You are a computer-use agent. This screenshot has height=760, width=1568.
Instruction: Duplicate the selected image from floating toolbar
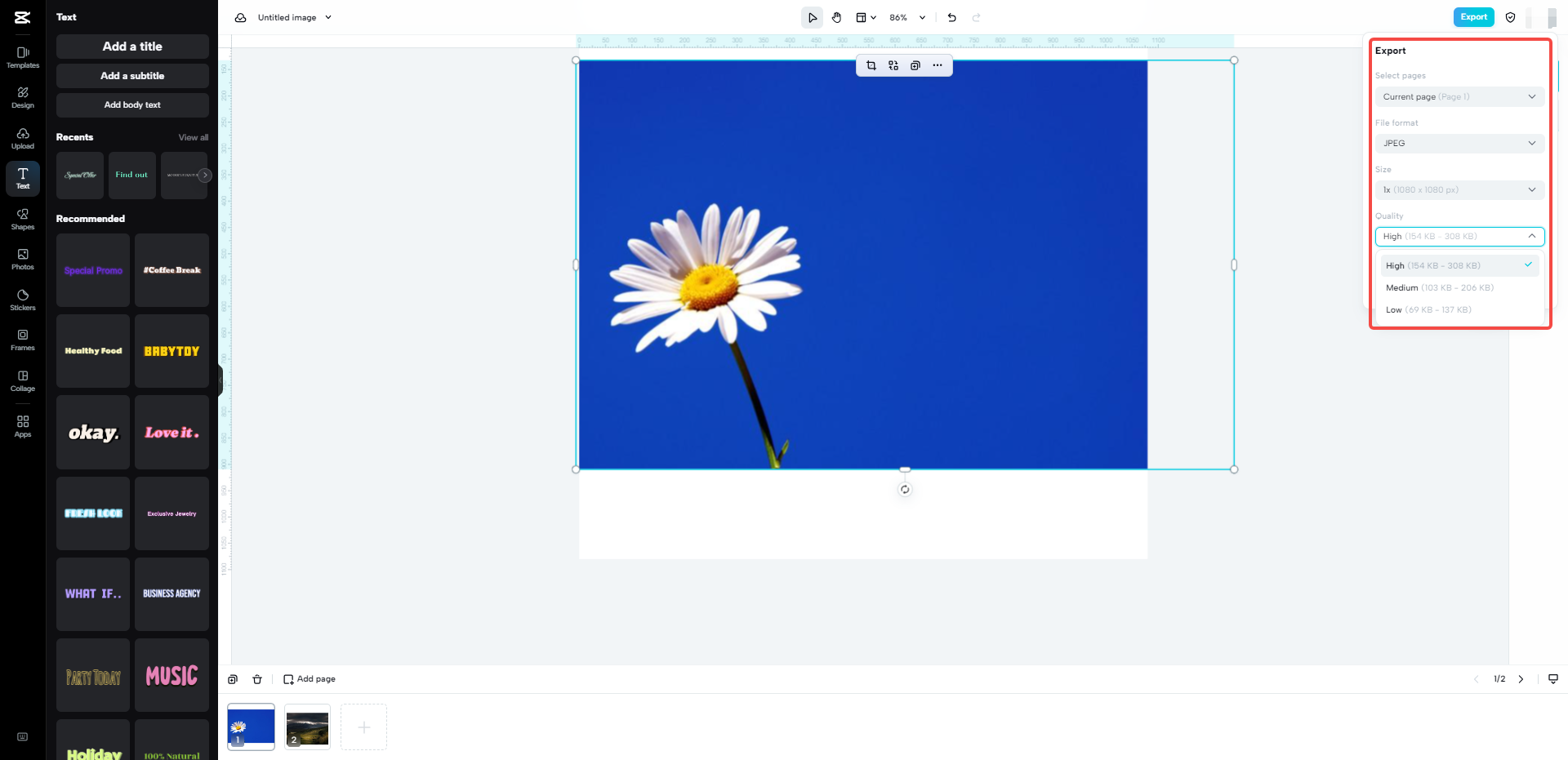pos(915,65)
